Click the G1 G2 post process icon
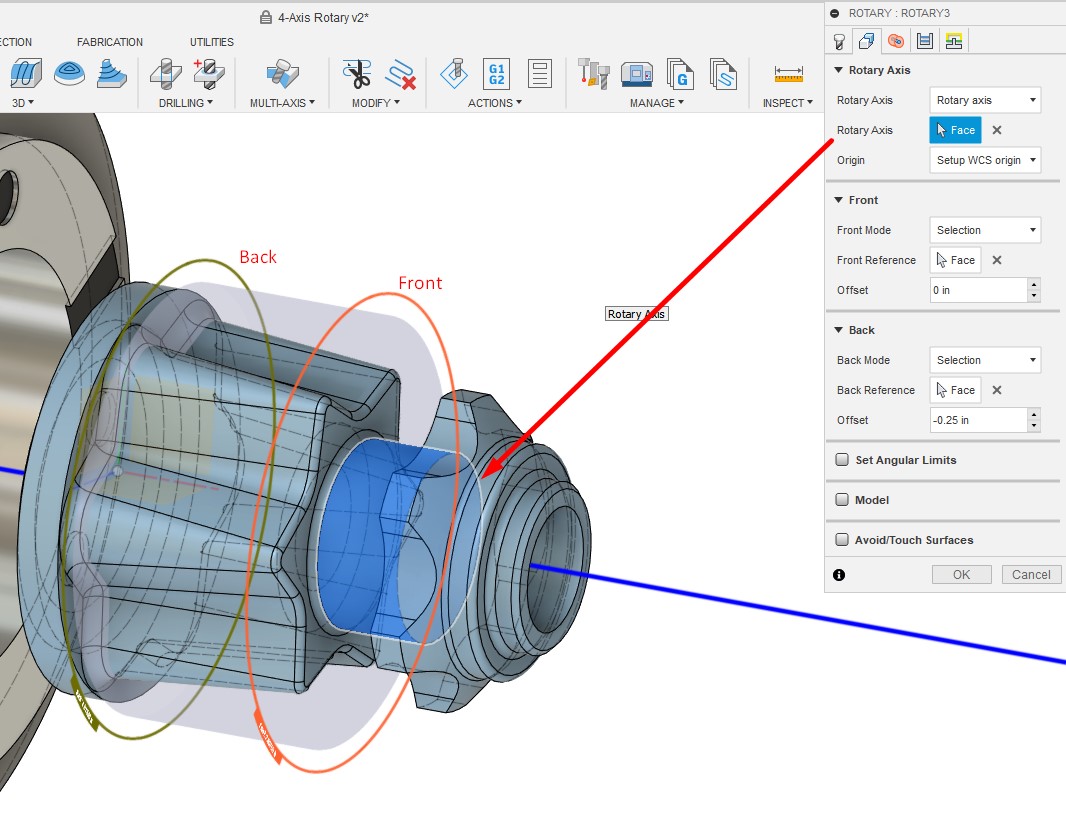The image size is (1066, 817). 496,73
